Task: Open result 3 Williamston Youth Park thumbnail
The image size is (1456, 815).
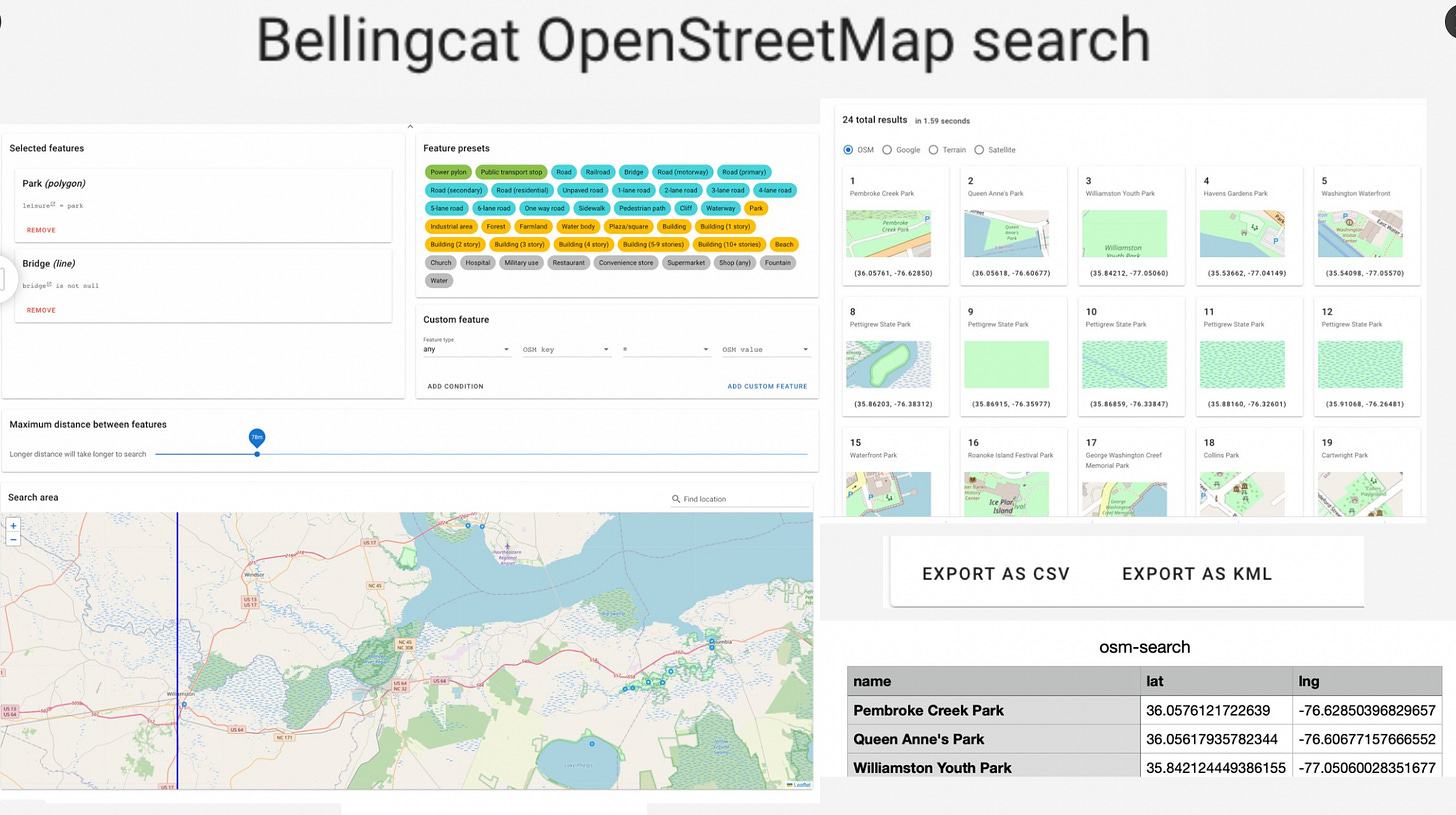Action: pyautogui.click(x=1125, y=234)
